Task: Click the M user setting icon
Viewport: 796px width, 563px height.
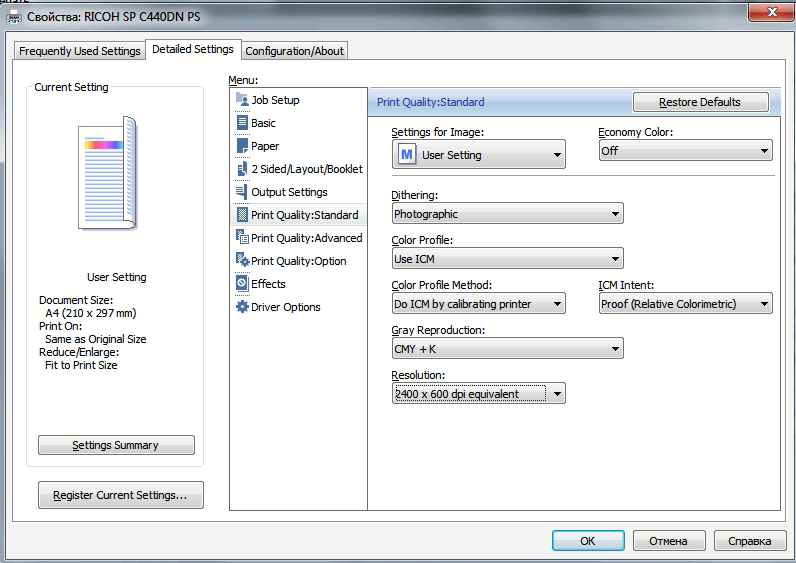Action: [x=407, y=154]
